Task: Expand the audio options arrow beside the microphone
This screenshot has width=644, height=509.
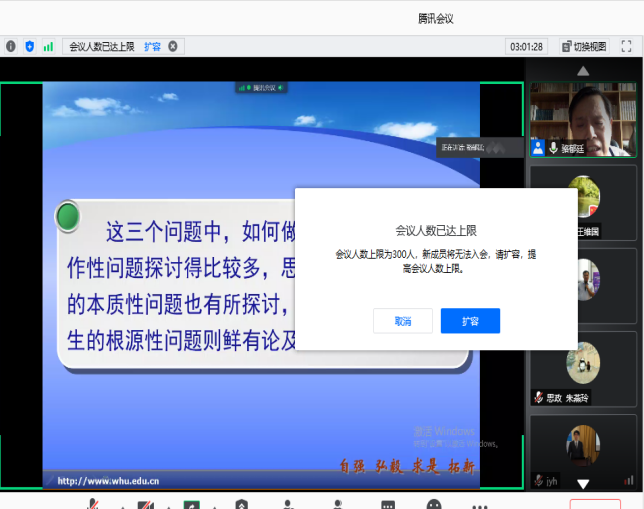Action: 122,507
